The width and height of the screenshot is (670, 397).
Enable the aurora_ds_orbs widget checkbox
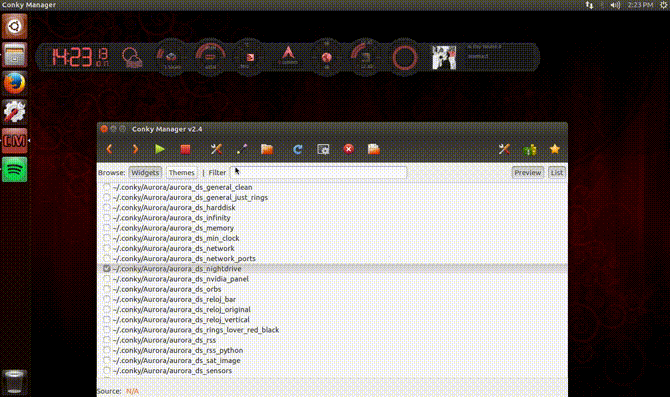tap(107, 289)
